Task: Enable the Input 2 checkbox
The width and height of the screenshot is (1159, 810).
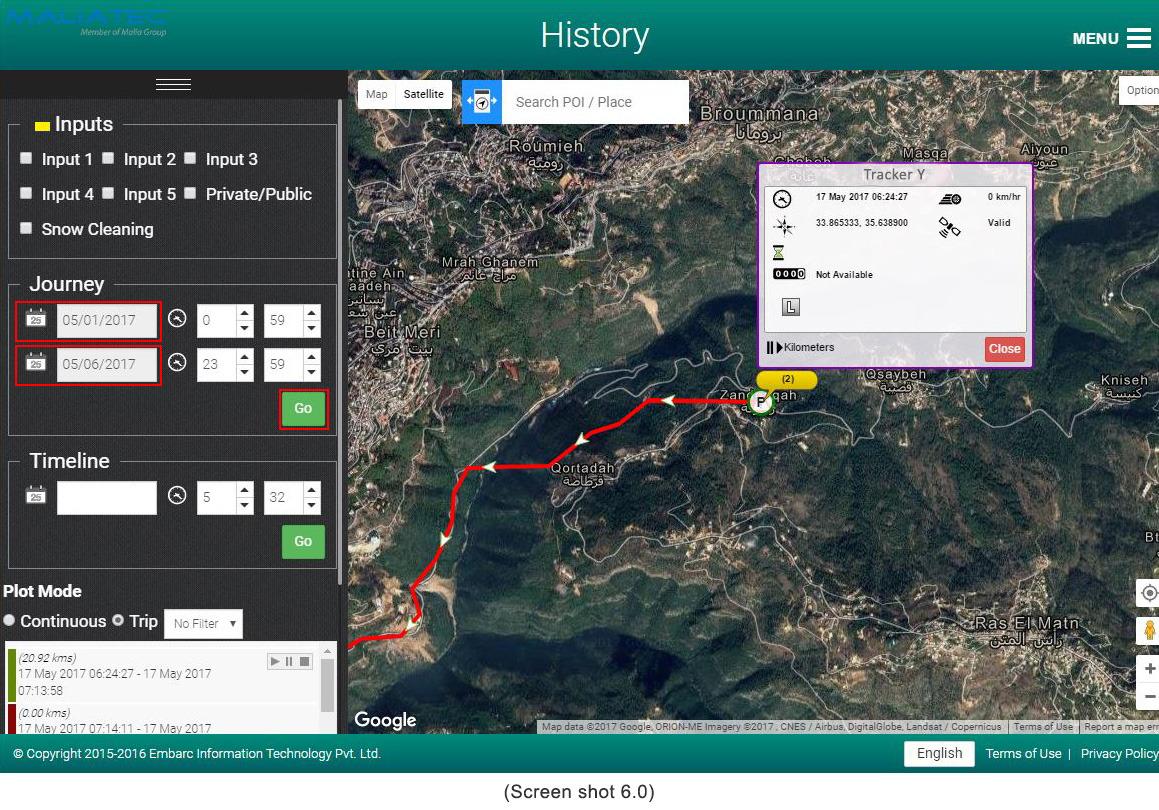Action: click(108, 158)
